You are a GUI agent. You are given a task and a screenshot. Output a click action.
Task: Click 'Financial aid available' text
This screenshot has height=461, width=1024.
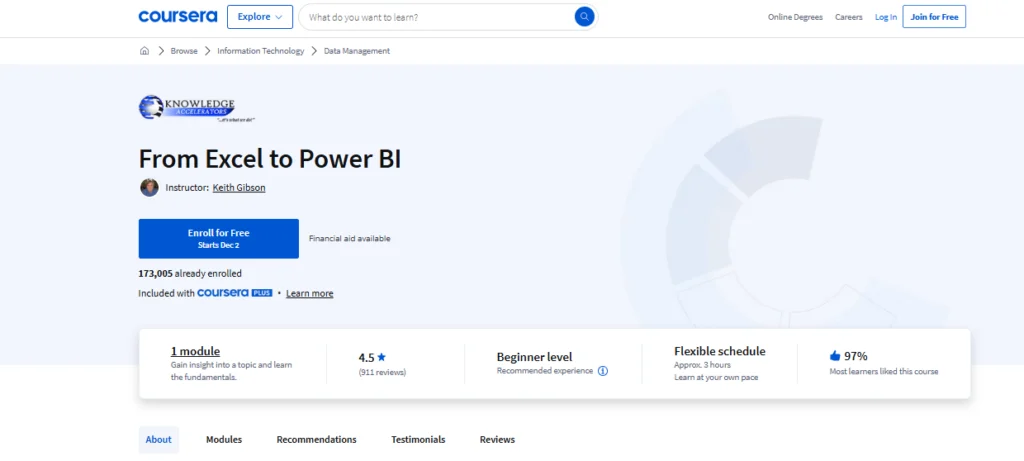pos(349,238)
